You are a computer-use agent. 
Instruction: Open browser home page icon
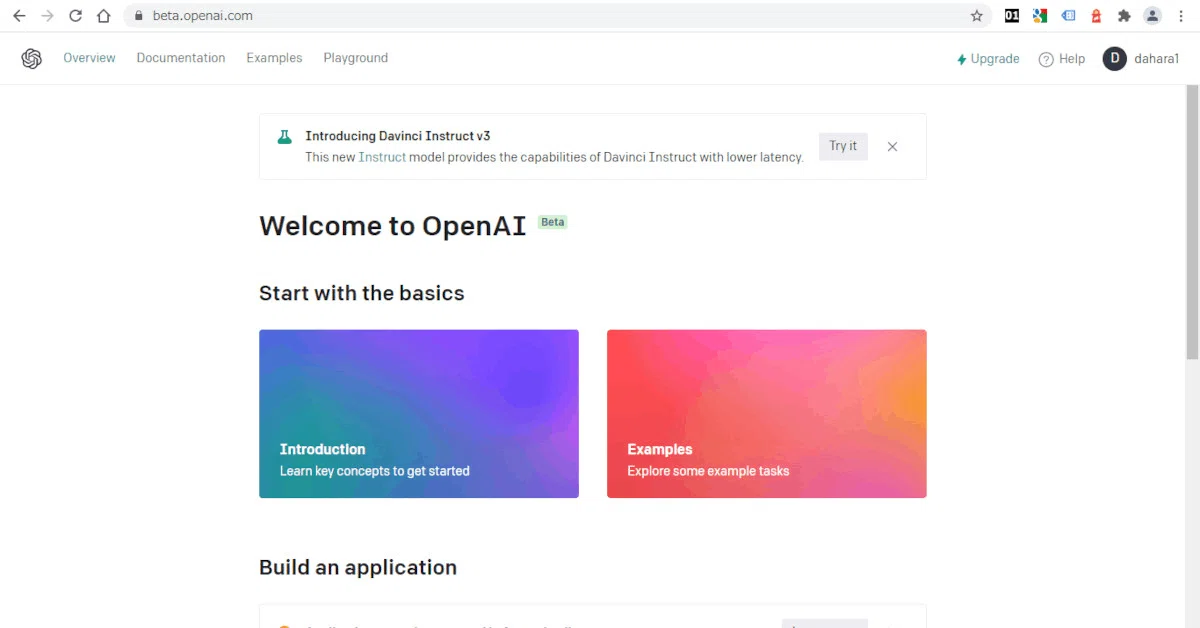tap(104, 16)
